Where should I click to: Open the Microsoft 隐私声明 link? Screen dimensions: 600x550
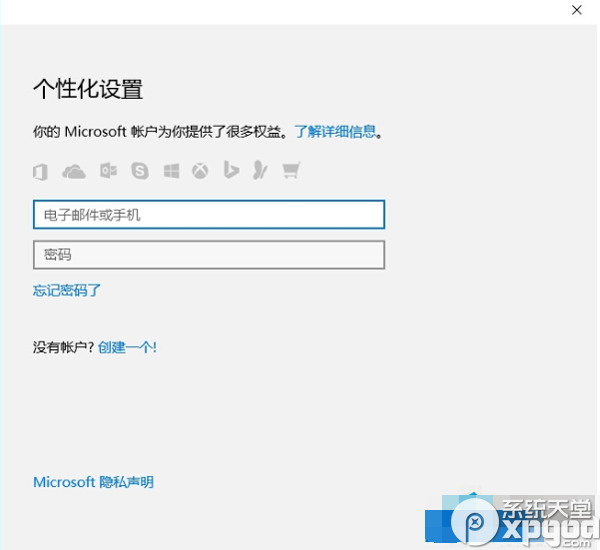[93, 482]
